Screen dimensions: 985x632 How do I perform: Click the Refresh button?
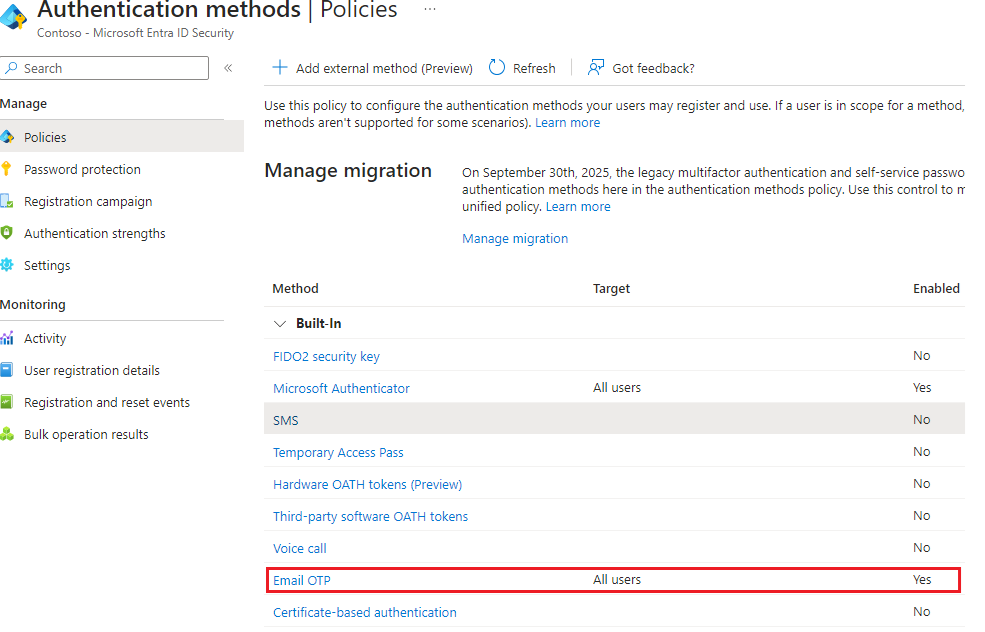coord(523,68)
